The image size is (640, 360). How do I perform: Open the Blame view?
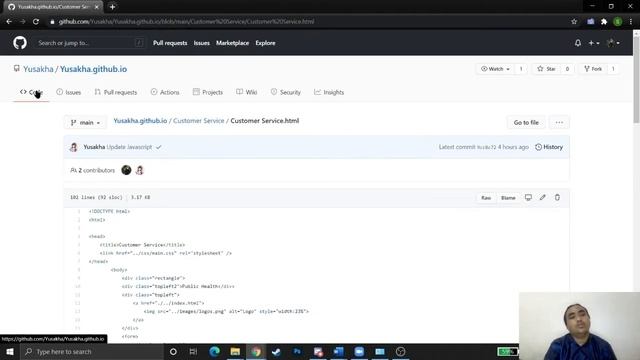(508, 198)
